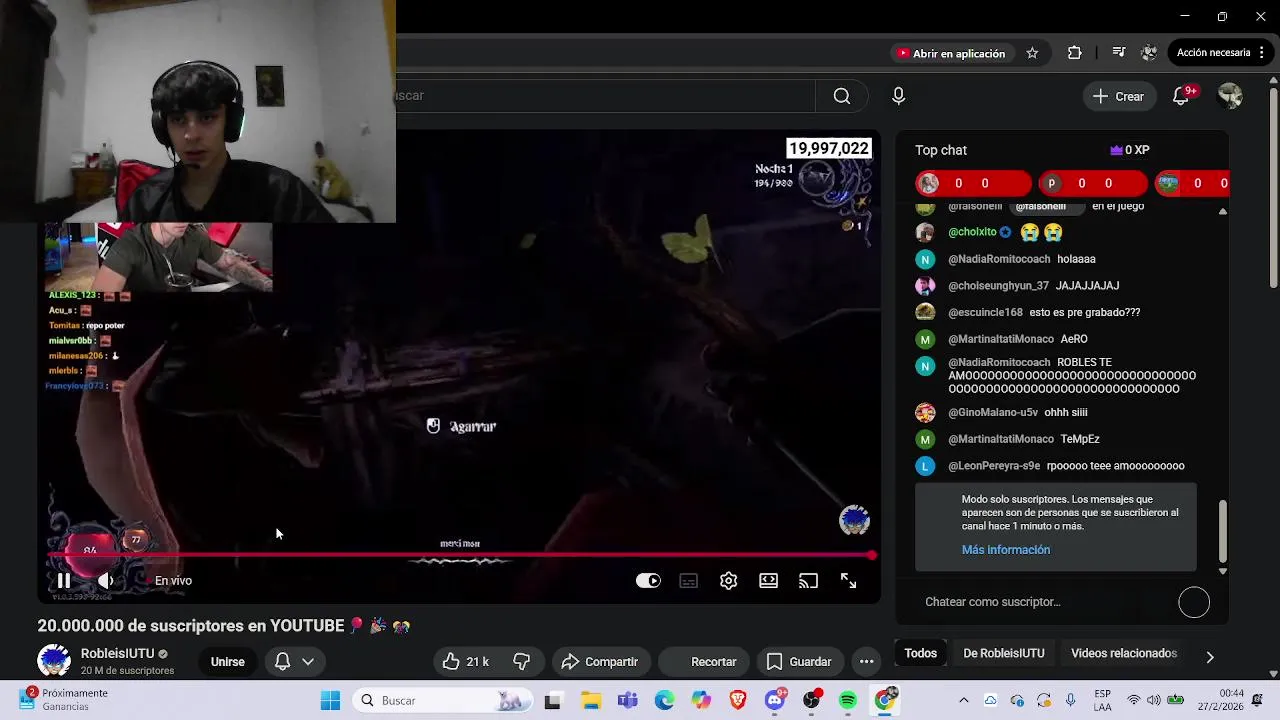The height and width of the screenshot is (720, 1280).
Task: Open ESP LAA language switcher
Action: tap(1102, 700)
